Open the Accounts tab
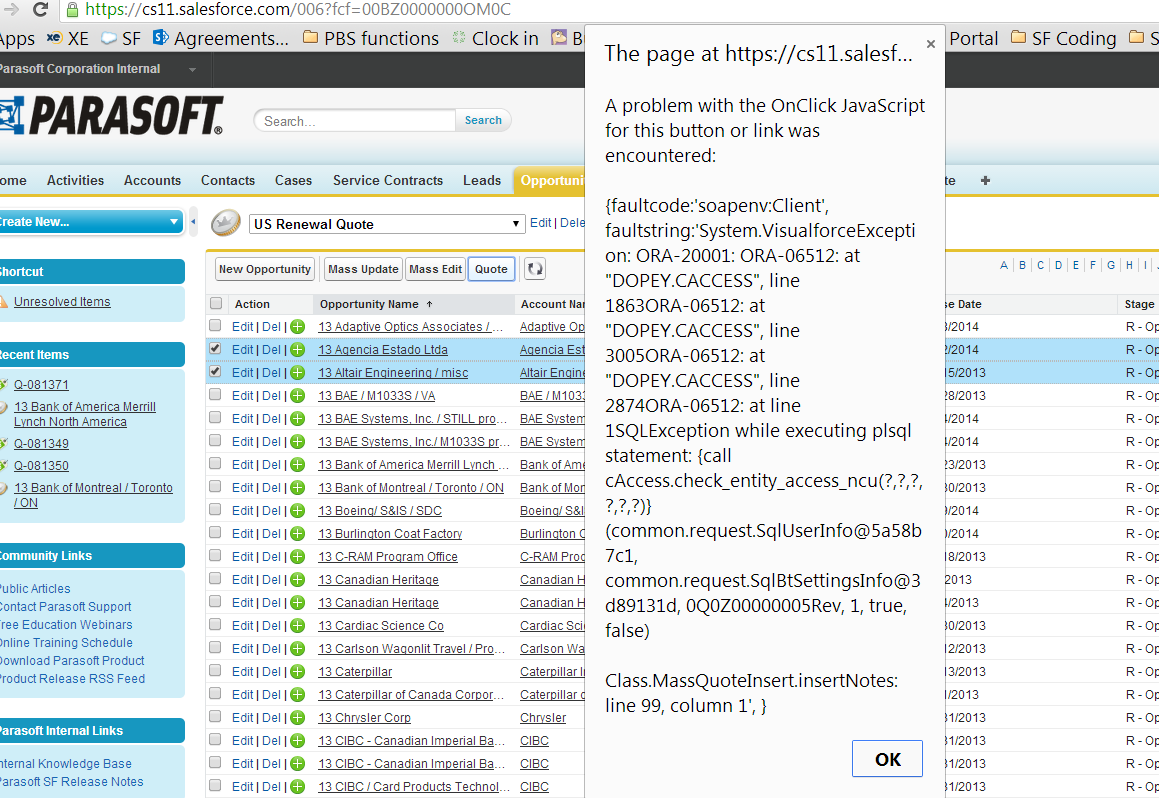1159x798 pixels. [152, 180]
